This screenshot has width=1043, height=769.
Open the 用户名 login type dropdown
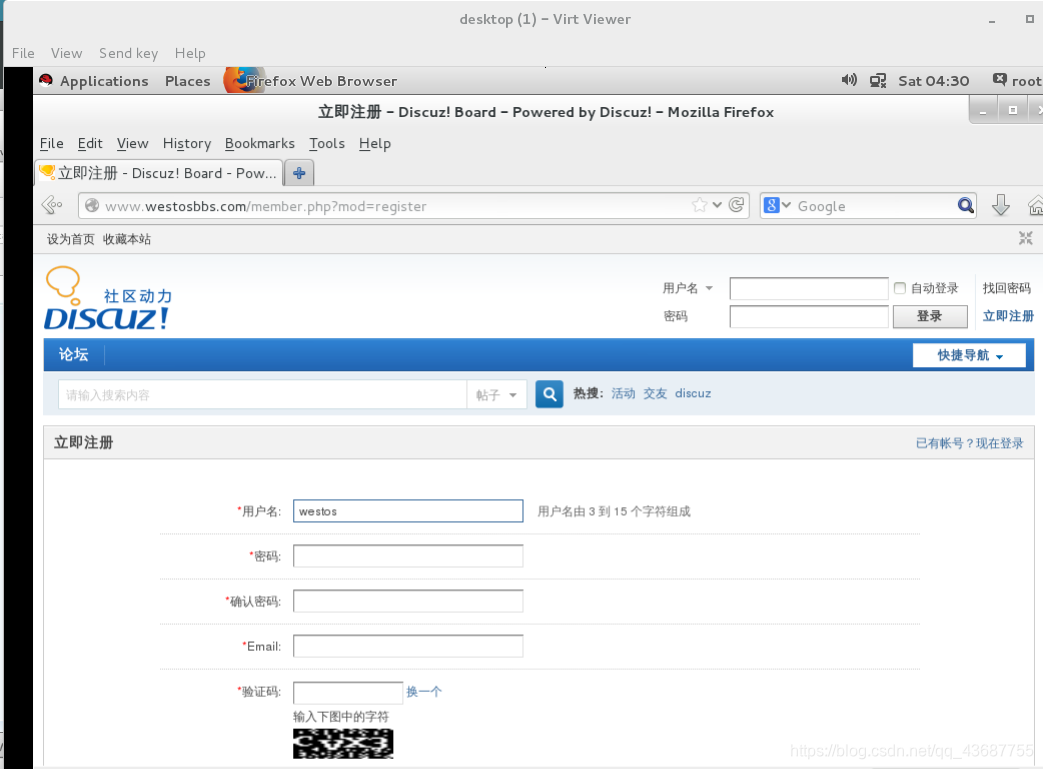point(688,288)
